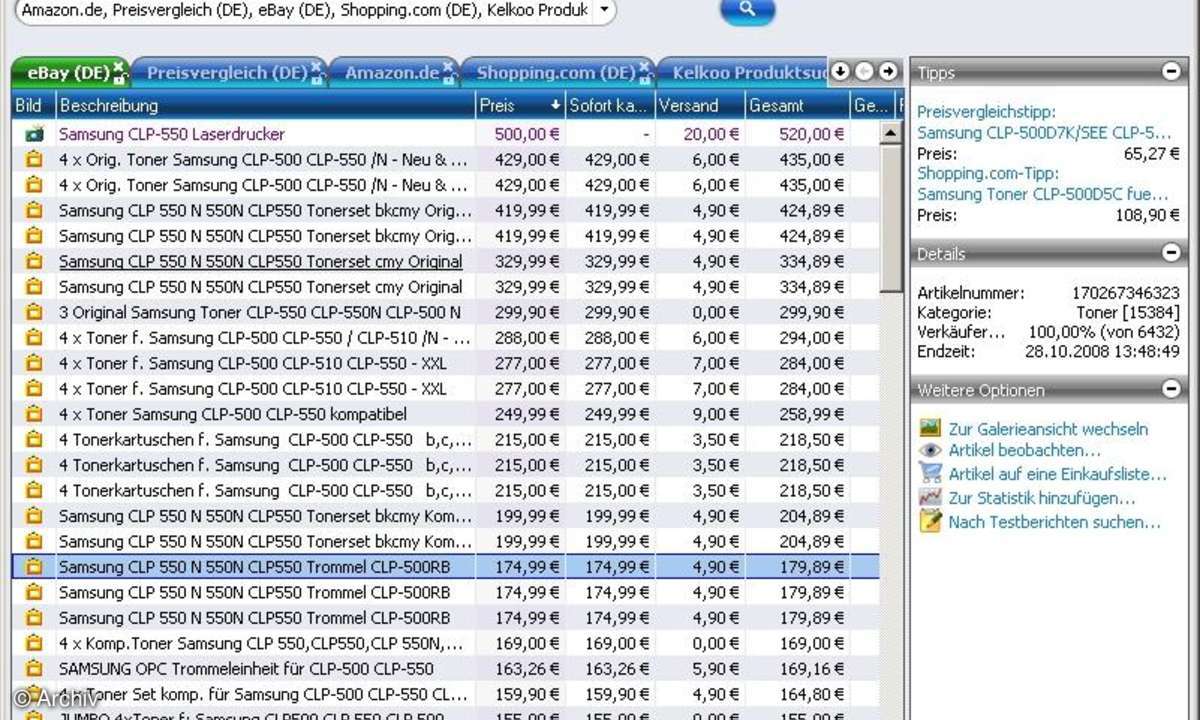Move tab strip to the left
The image size is (1200, 720).
[864, 72]
